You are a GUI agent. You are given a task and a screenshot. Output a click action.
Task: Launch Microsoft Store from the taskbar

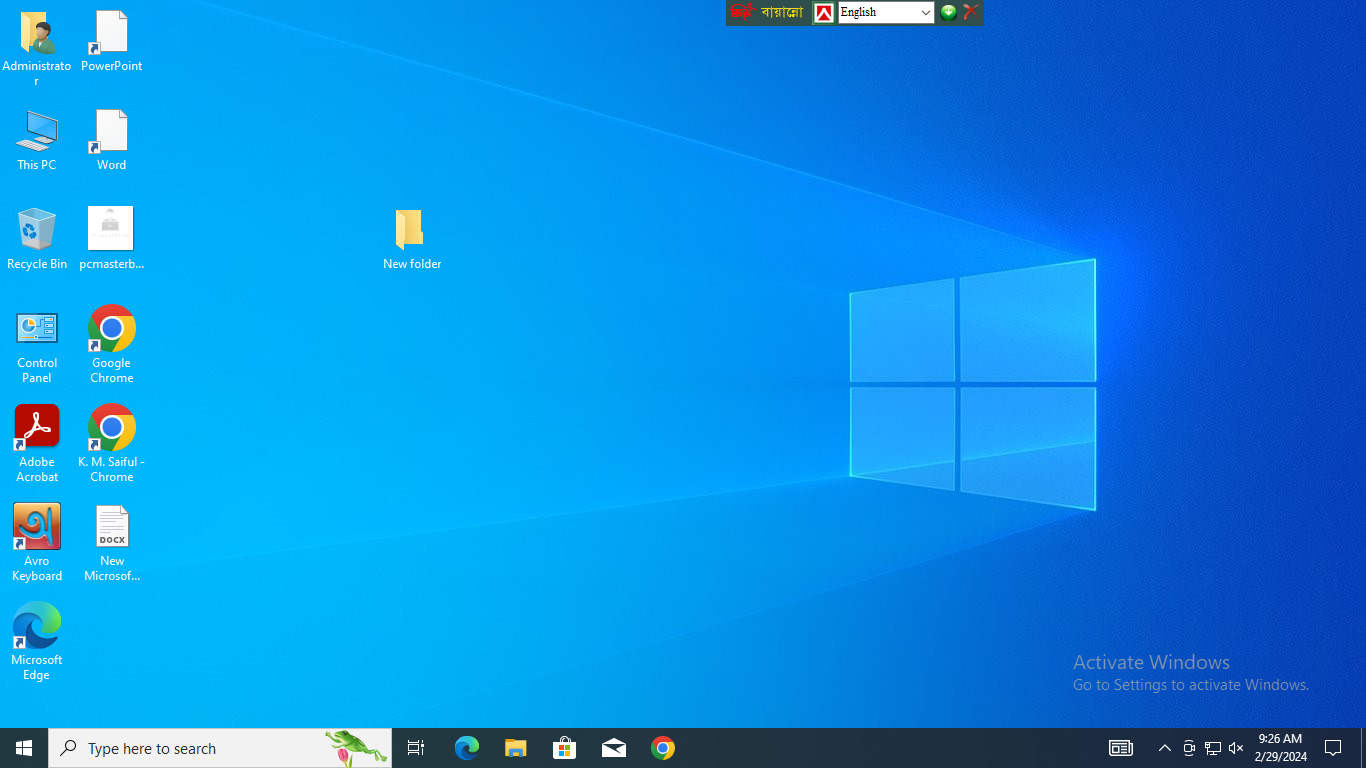(565, 748)
